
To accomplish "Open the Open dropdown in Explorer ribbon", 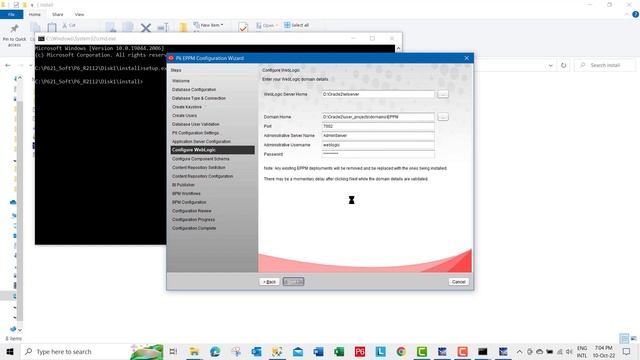I will [267, 25].
